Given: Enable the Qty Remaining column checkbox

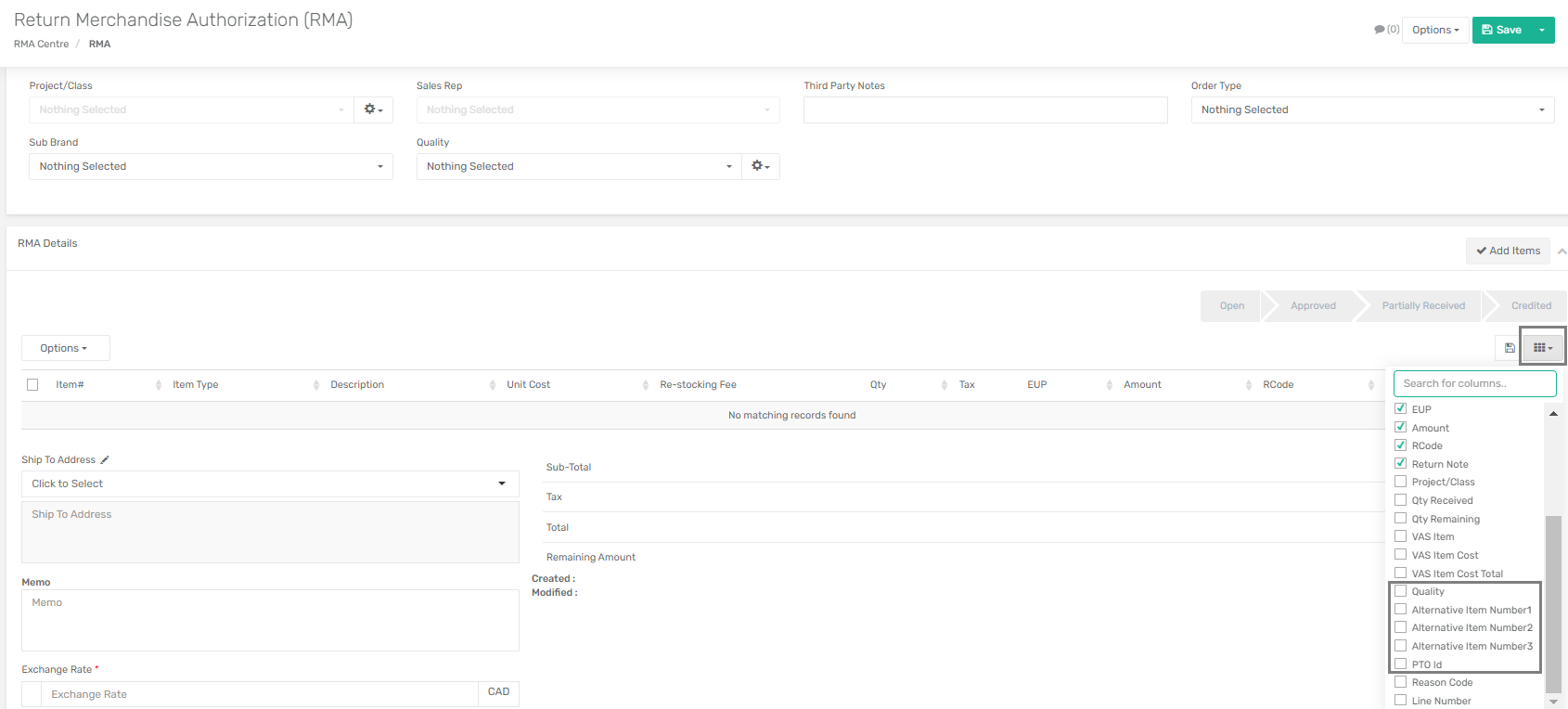Looking at the screenshot, I should [x=1401, y=518].
